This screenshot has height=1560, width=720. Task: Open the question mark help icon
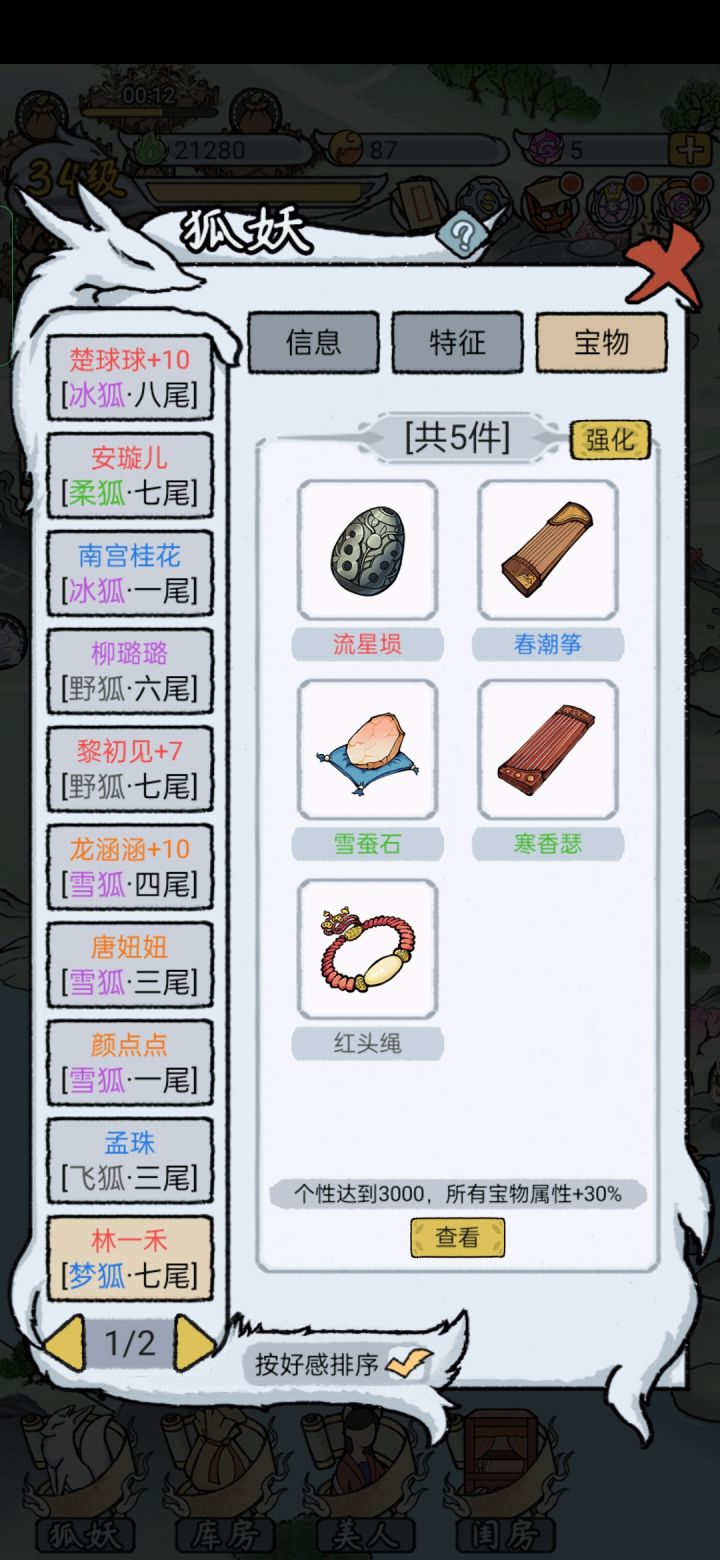pos(462,235)
